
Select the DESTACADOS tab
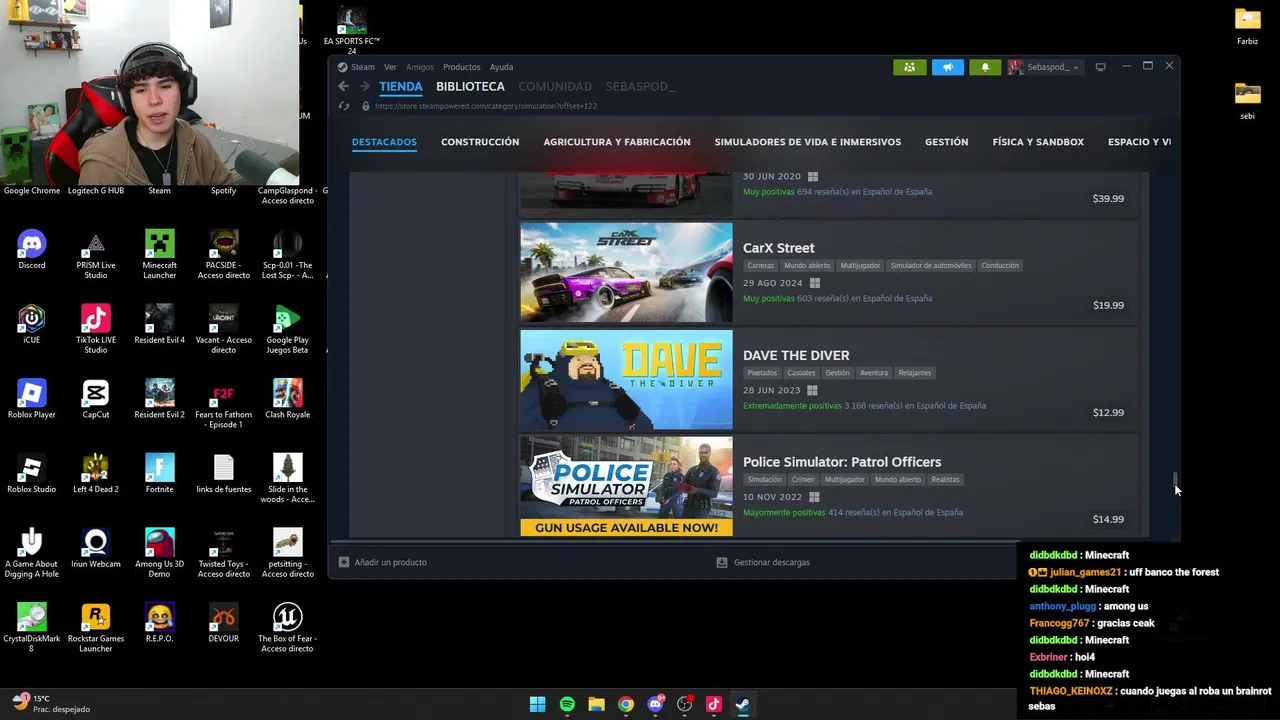pyautogui.click(x=384, y=142)
